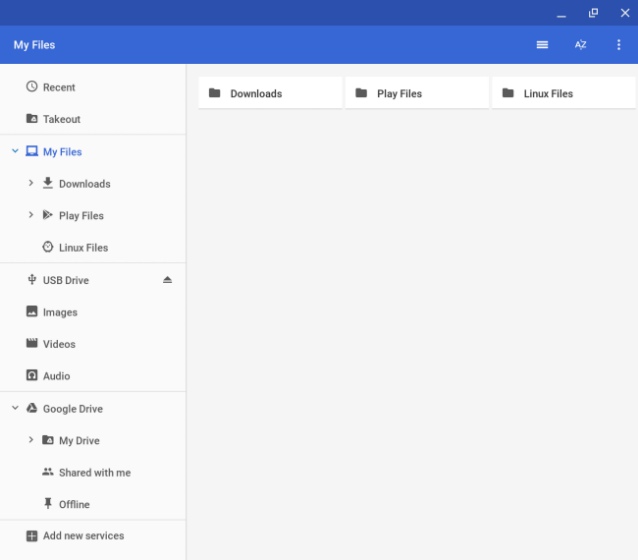
Task: Select Play Files in the sidebar tree
Action: pos(93,215)
